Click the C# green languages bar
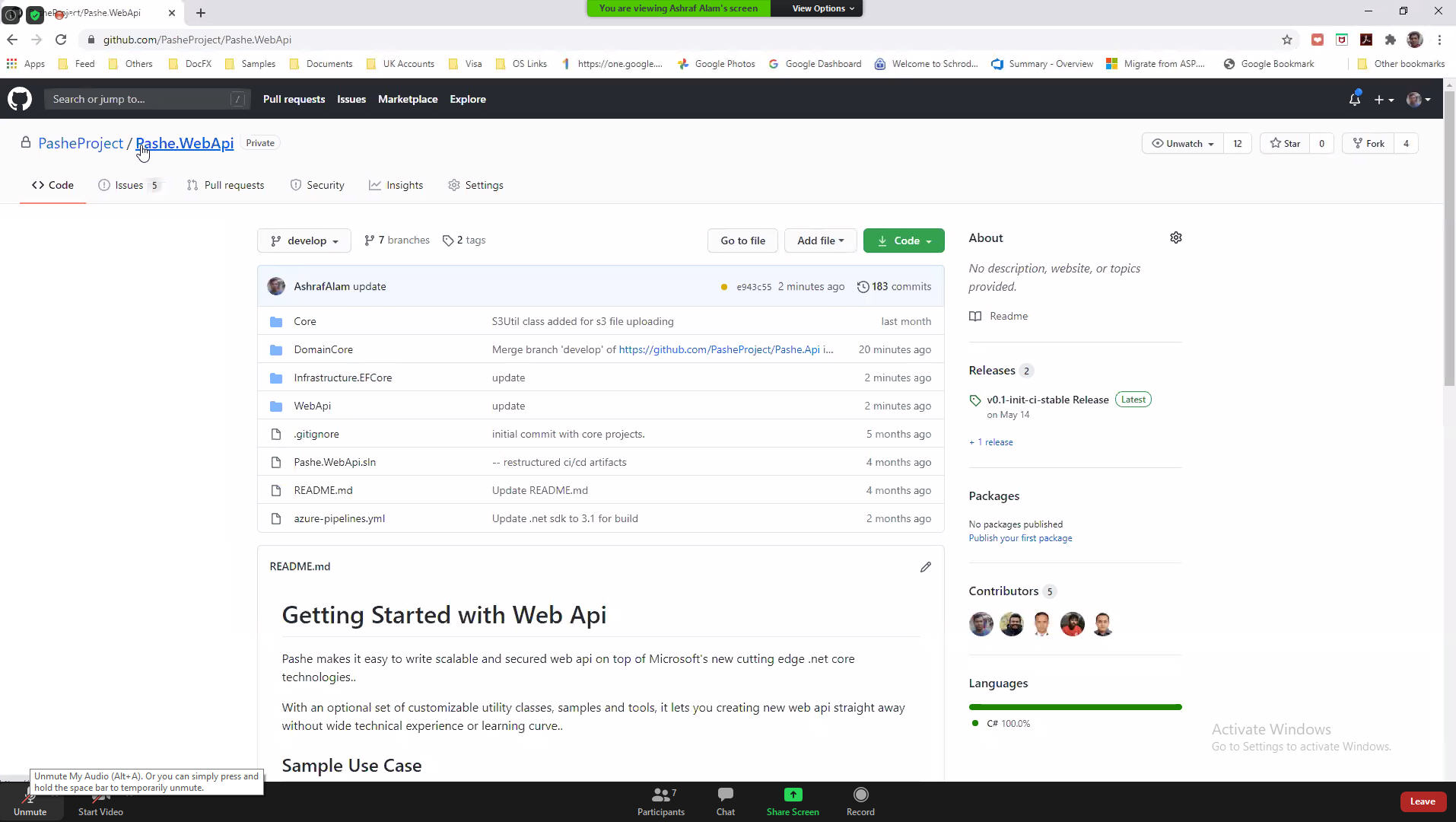 tap(1075, 707)
